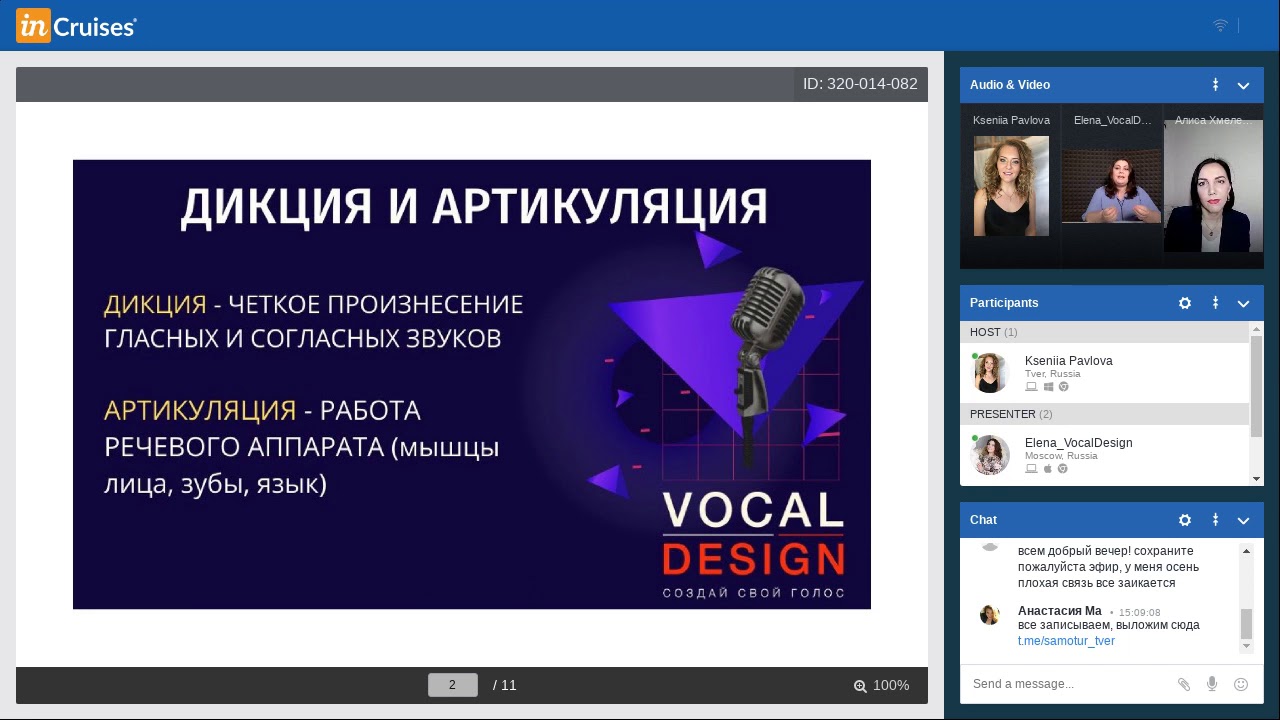This screenshot has width=1280, height=720.
Task: Click the 100% zoom level
Action: coord(891,686)
